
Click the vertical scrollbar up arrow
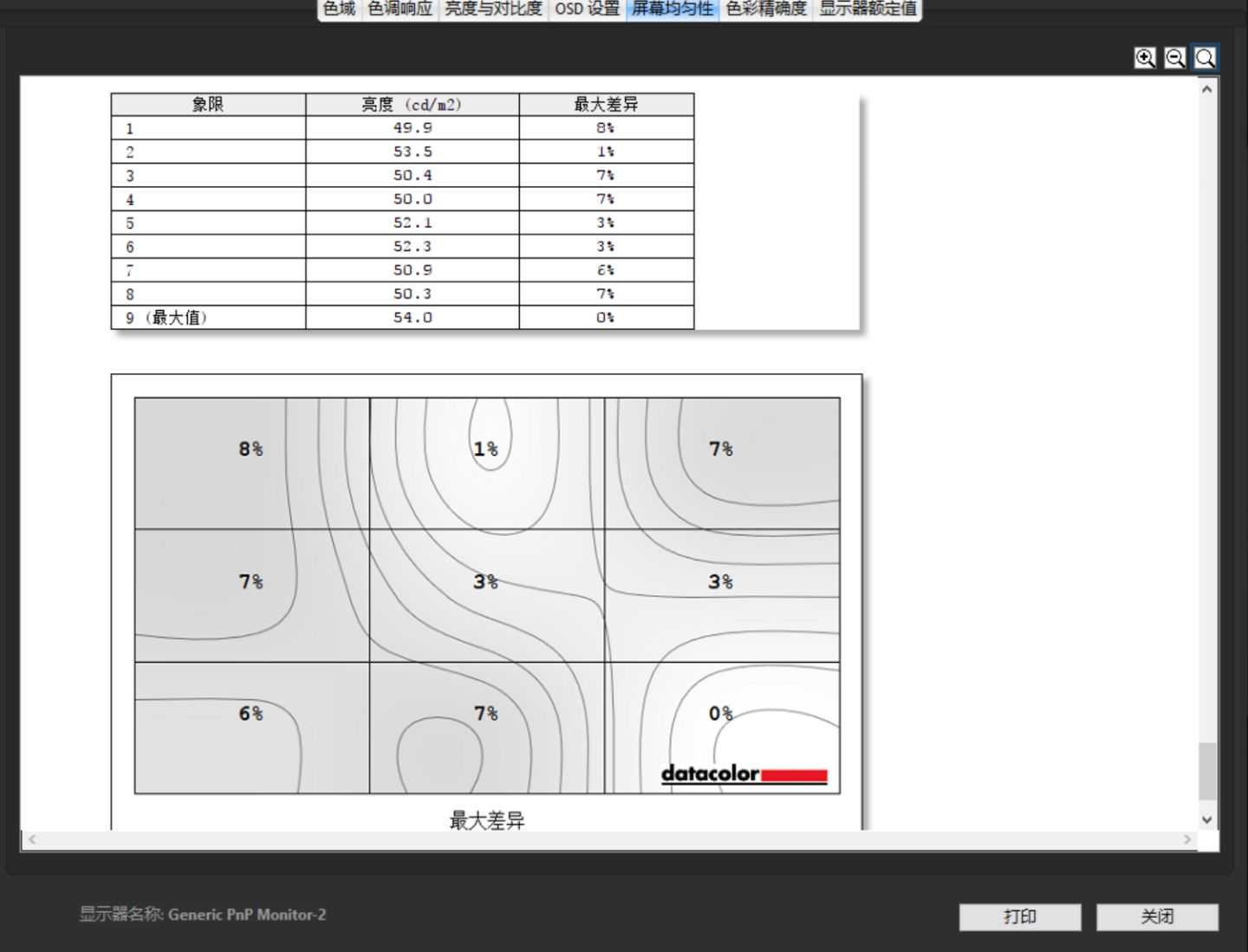(1206, 89)
